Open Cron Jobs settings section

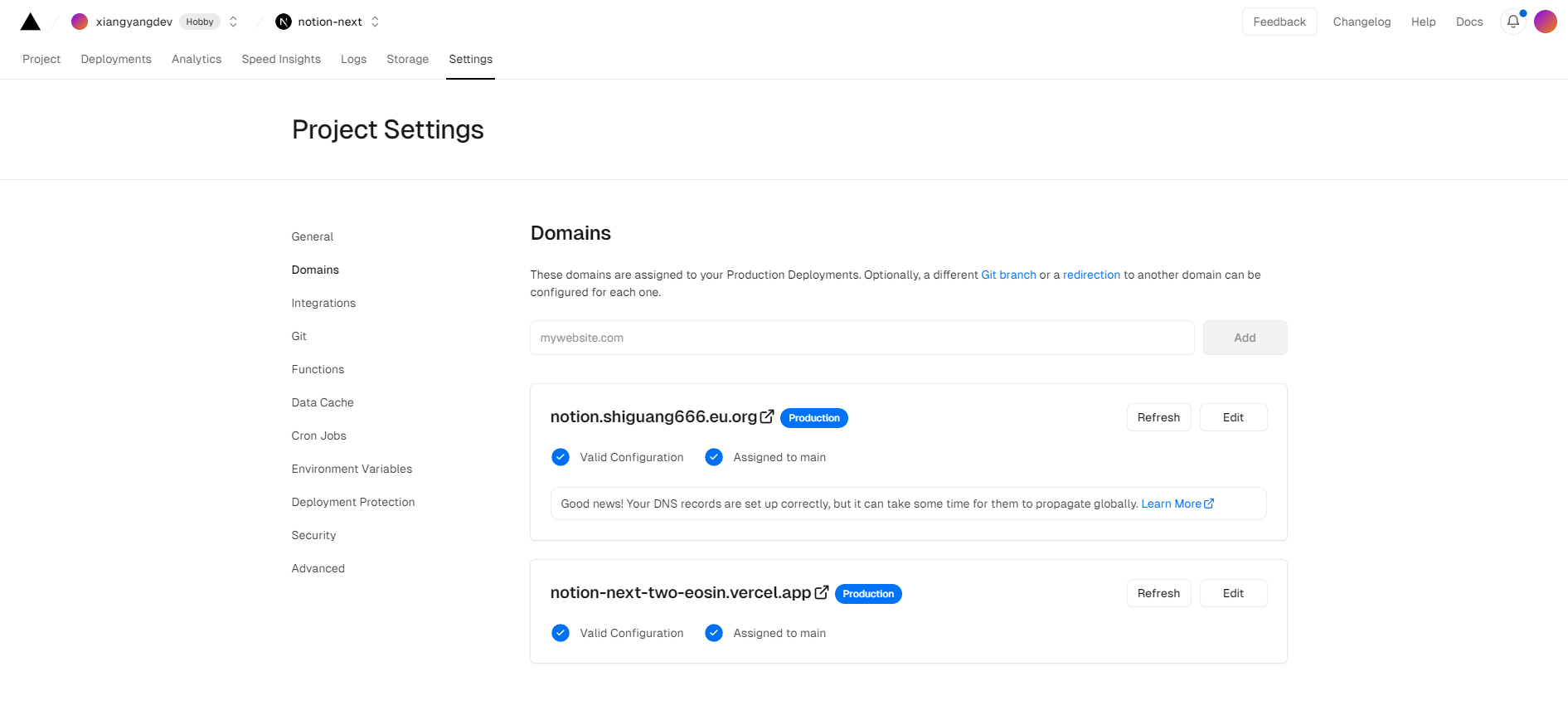319,435
